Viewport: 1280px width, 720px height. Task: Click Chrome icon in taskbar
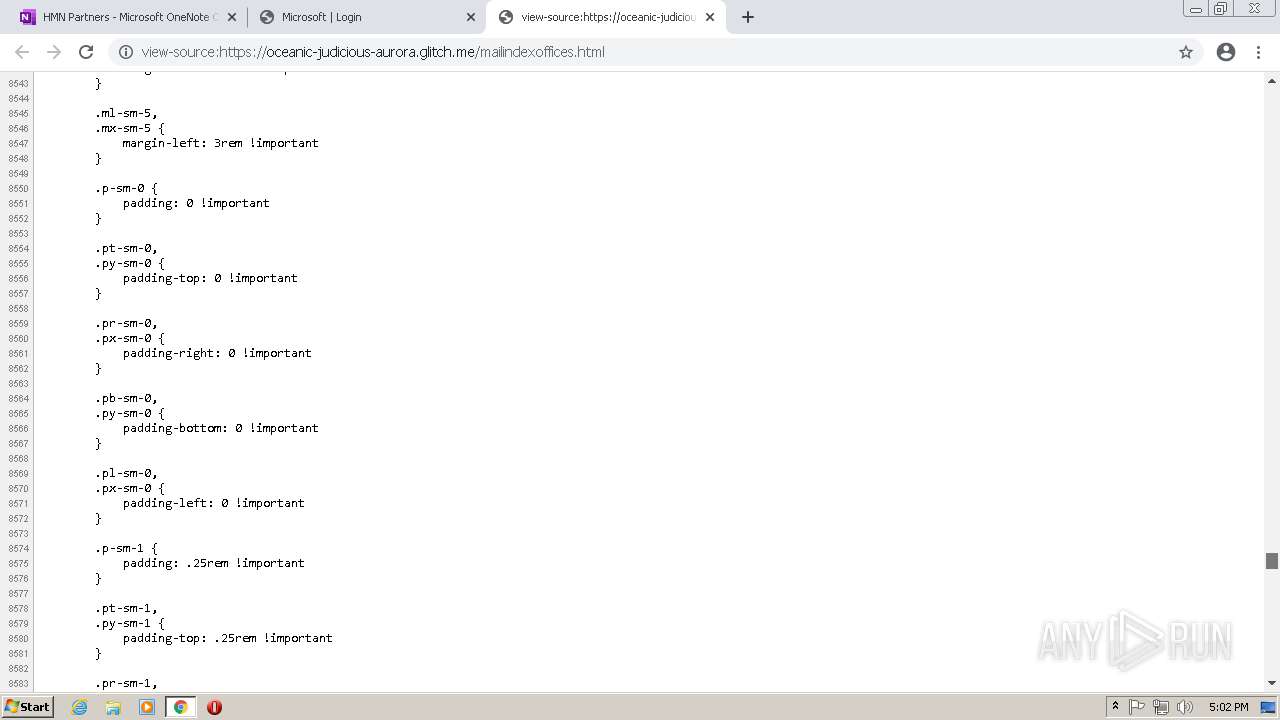click(x=181, y=707)
